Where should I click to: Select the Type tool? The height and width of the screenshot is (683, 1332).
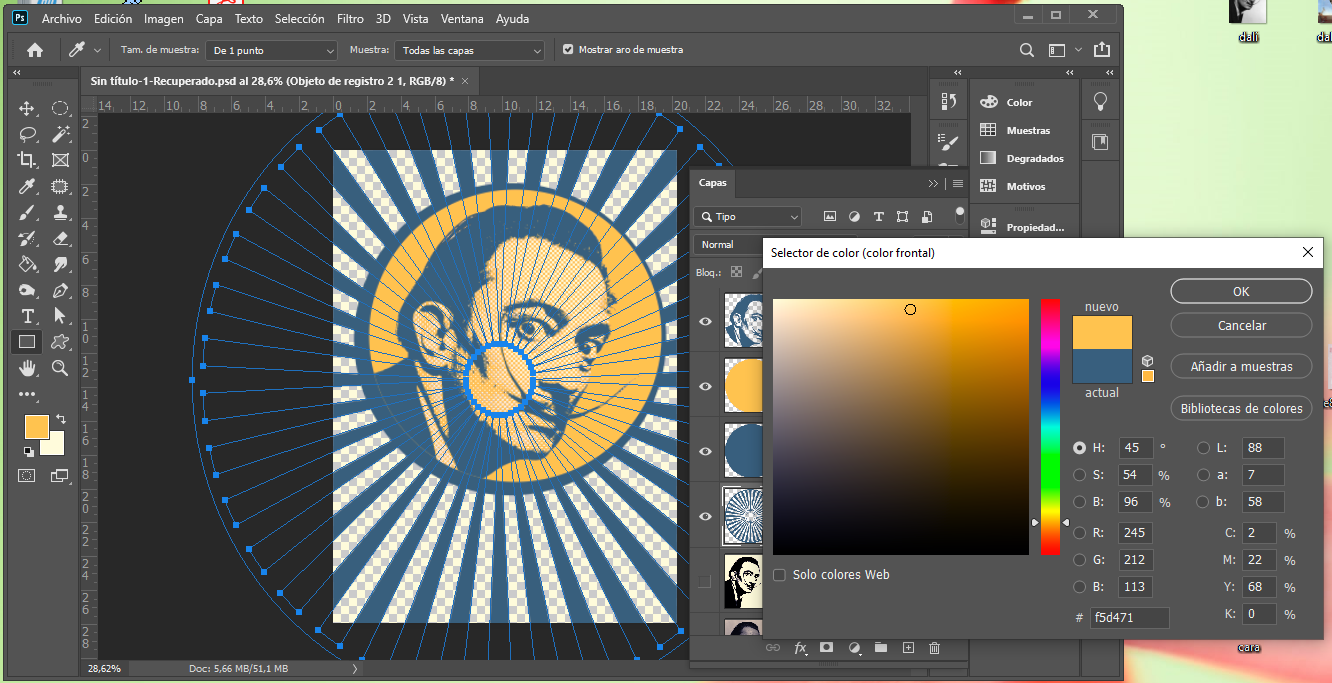28,314
